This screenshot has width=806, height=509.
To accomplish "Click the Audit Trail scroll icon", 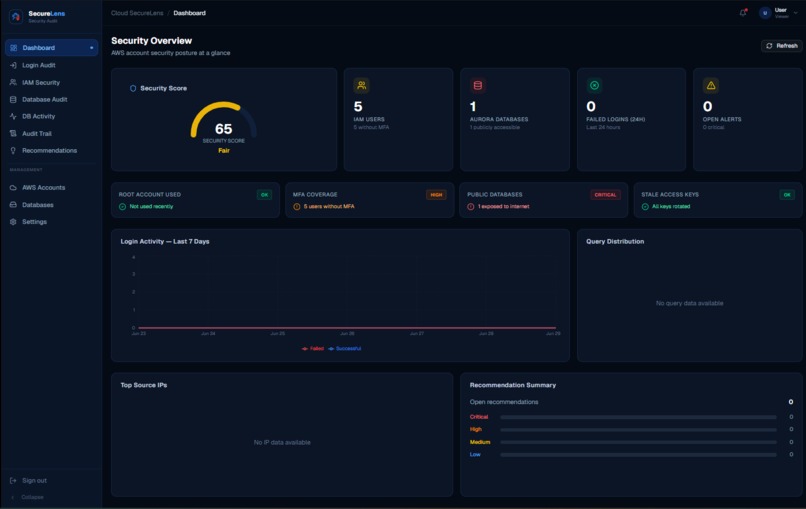I will [13, 133].
